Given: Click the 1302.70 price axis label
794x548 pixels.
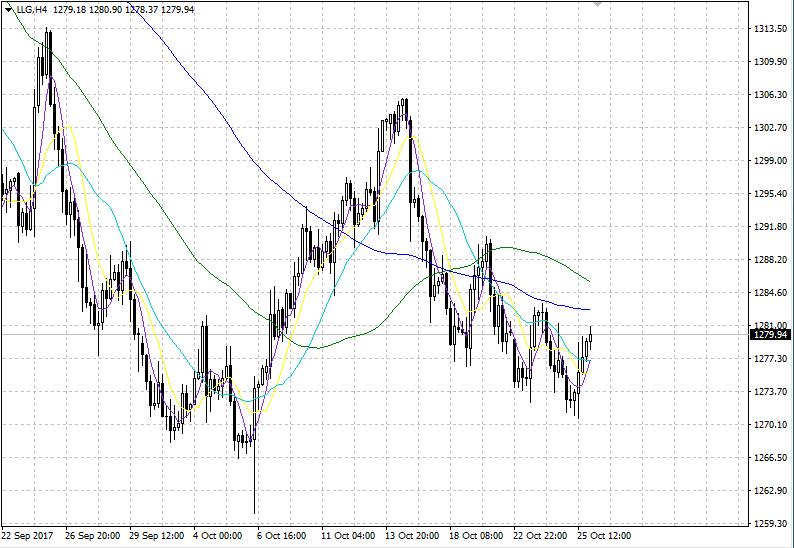Looking at the screenshot, I should click(770, 128).
